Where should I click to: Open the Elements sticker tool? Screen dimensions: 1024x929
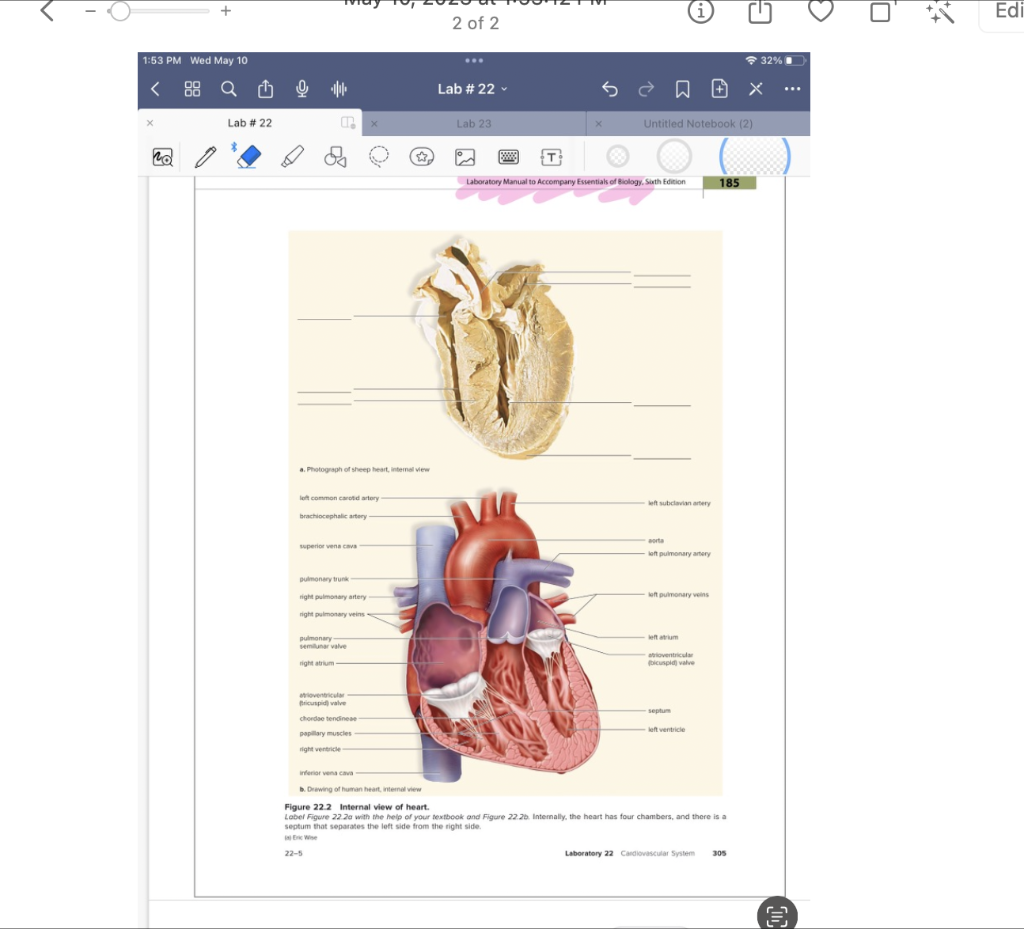point(421,157)
